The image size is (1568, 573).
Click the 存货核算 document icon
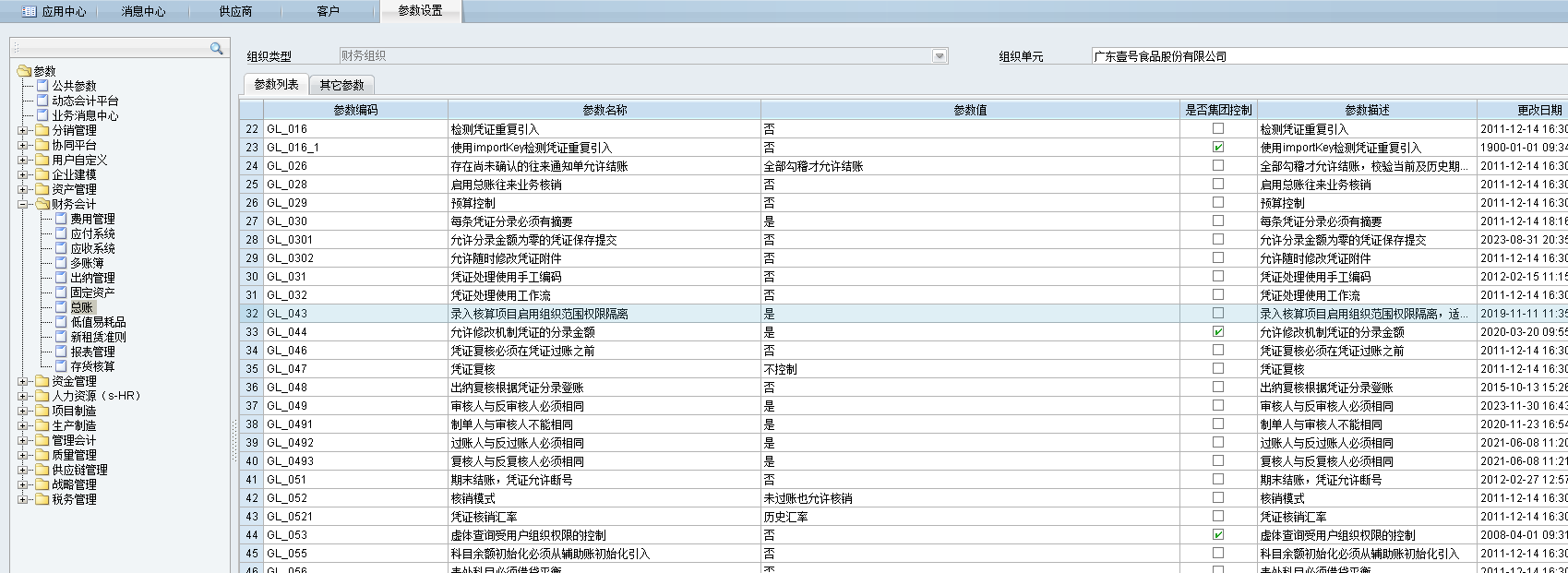[x=61, y=366]
